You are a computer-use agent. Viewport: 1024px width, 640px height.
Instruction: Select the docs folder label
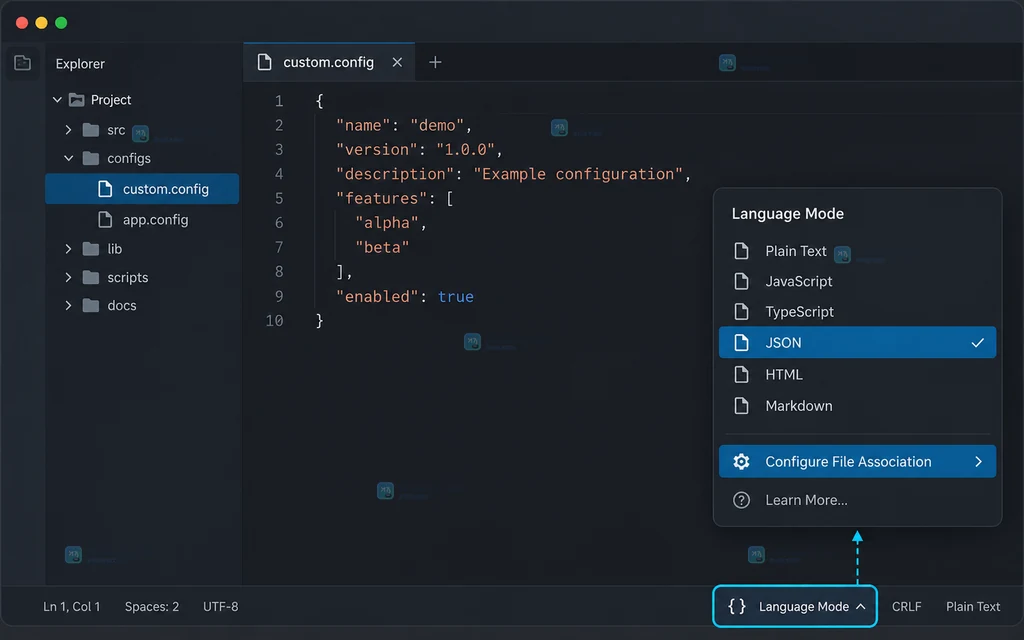[x=122, y=306]
